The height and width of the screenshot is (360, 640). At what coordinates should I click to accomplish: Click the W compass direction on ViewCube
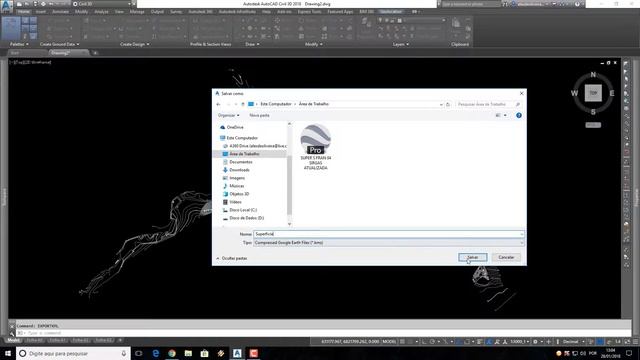click(574, 93)
